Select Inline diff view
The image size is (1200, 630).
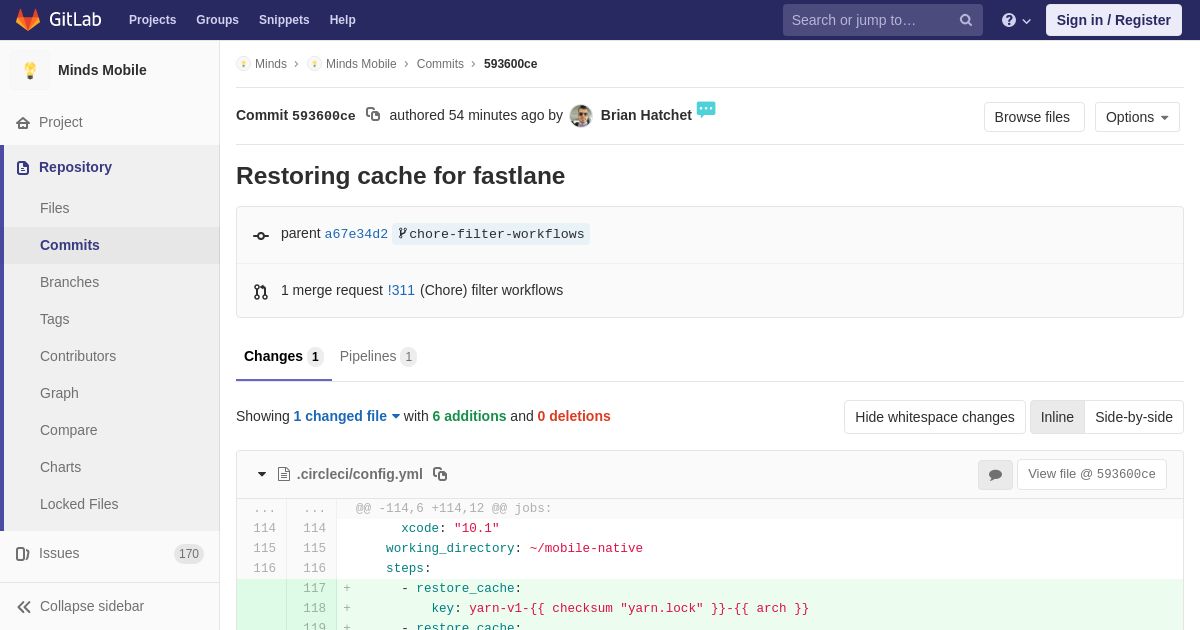coord(1057,417)
